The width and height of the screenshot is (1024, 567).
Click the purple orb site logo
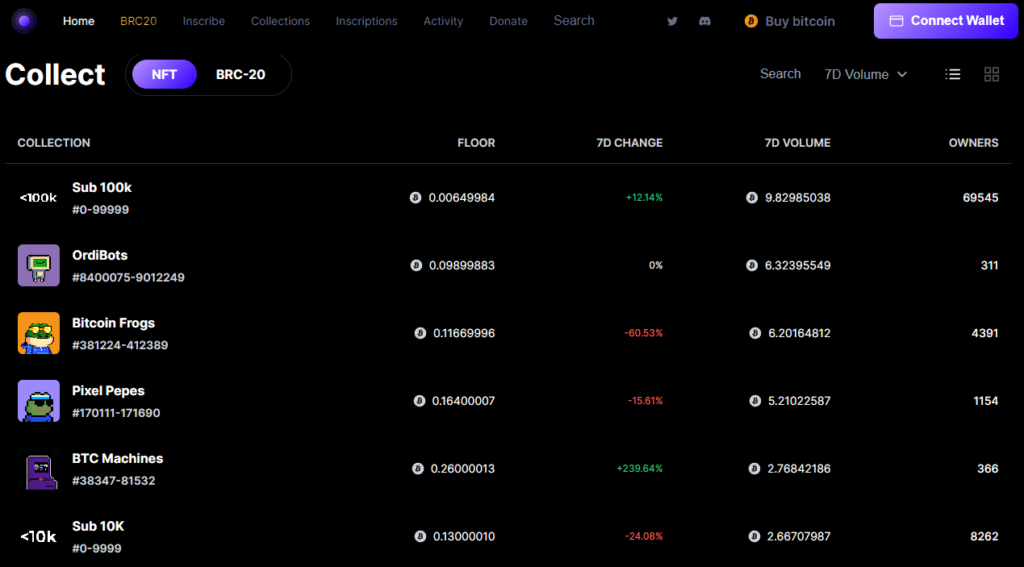24,21
